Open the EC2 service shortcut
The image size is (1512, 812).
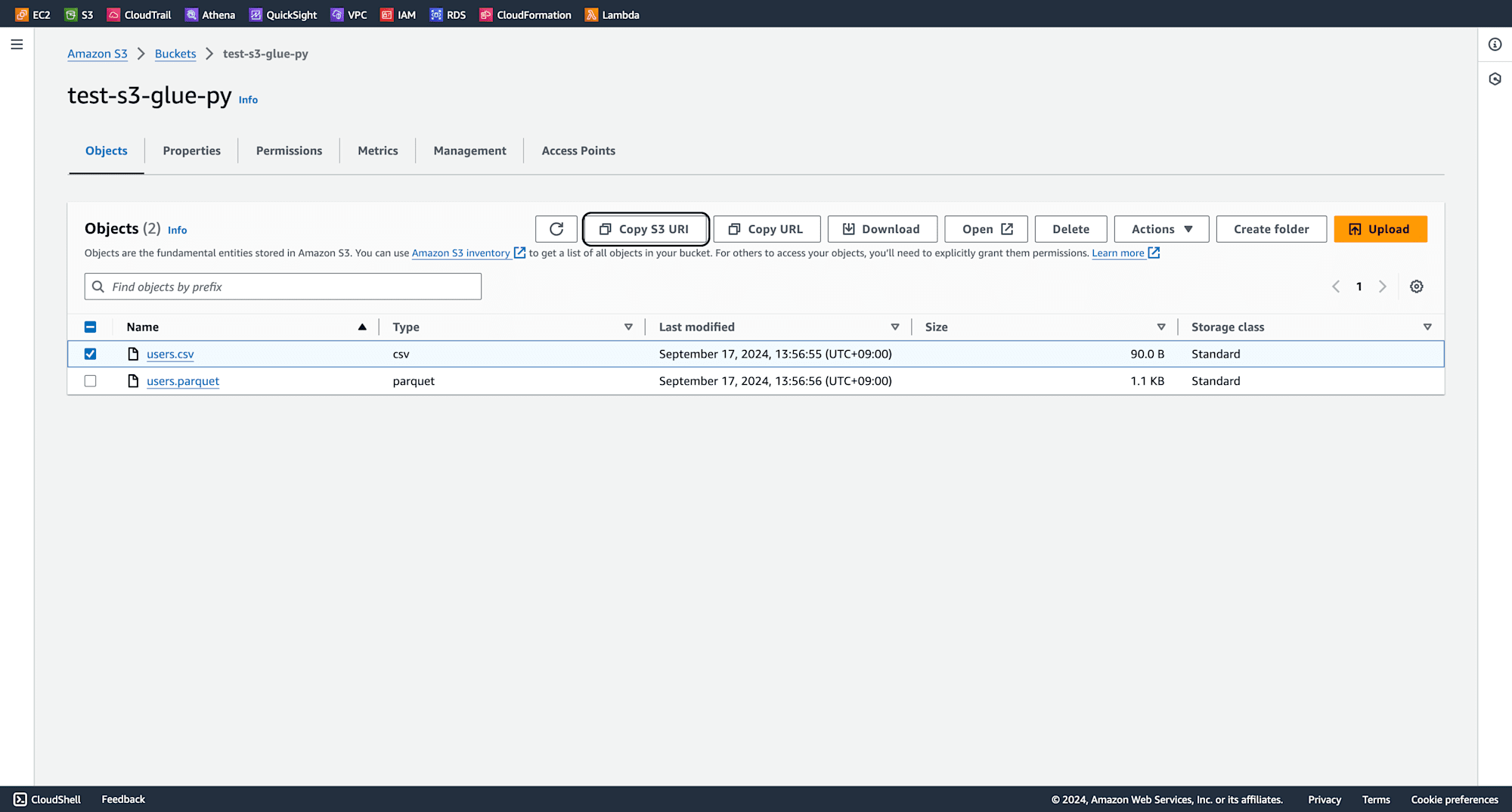33,14
